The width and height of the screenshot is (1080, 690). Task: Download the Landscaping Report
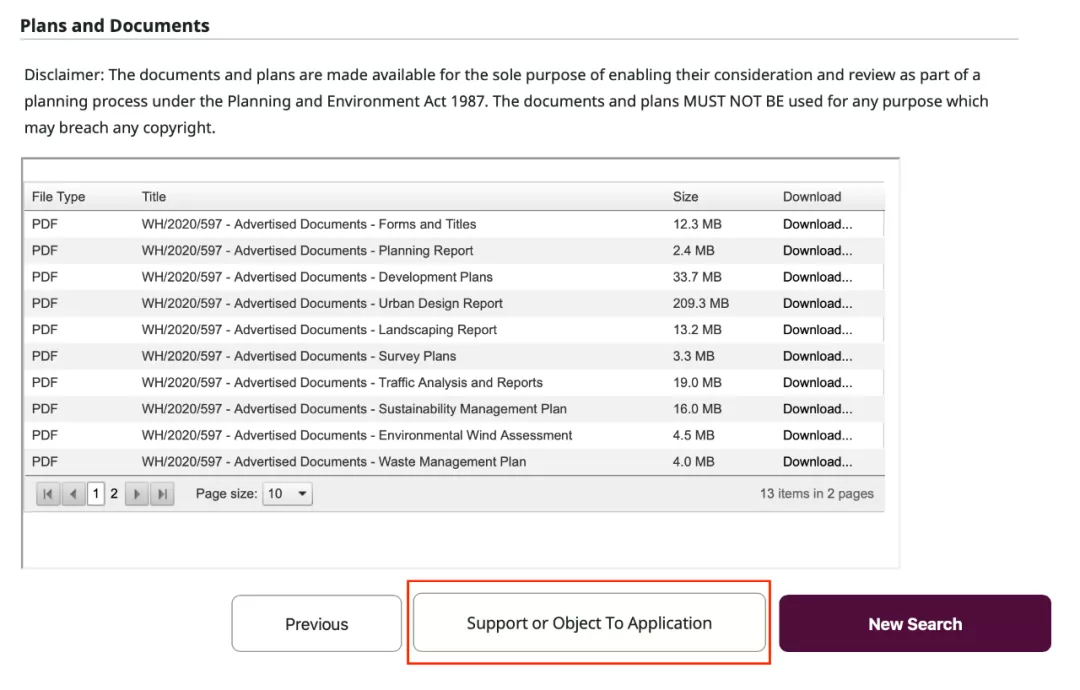817,330
